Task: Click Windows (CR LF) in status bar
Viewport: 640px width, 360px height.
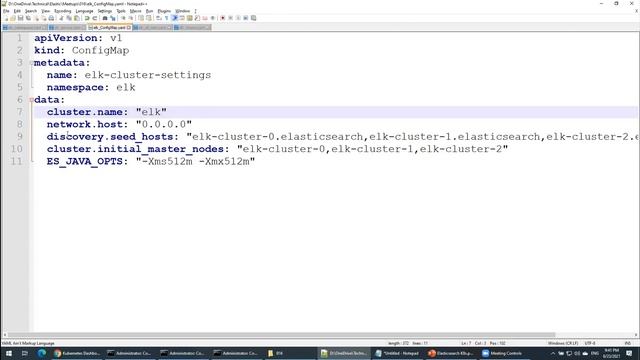Action: pos(563,343)
